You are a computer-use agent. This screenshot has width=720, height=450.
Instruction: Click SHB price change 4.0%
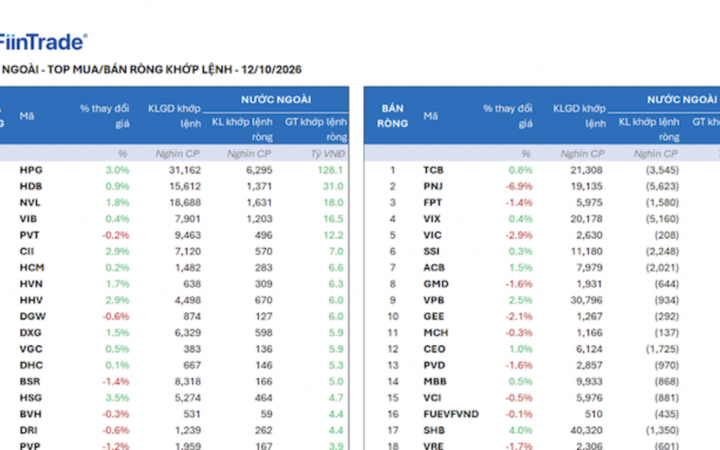521,430
